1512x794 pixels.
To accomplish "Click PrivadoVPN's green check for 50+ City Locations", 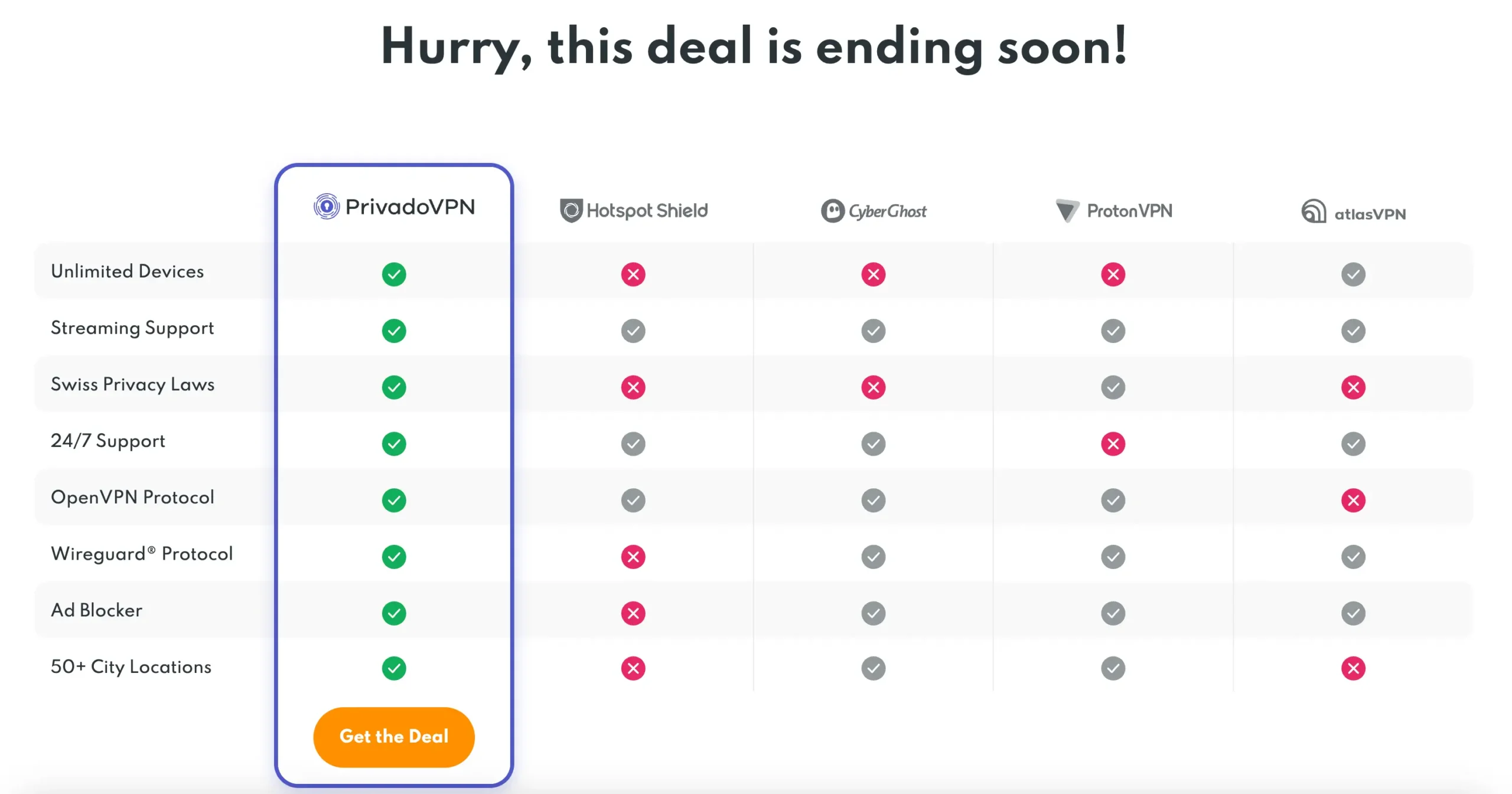I will pos(394,668).
